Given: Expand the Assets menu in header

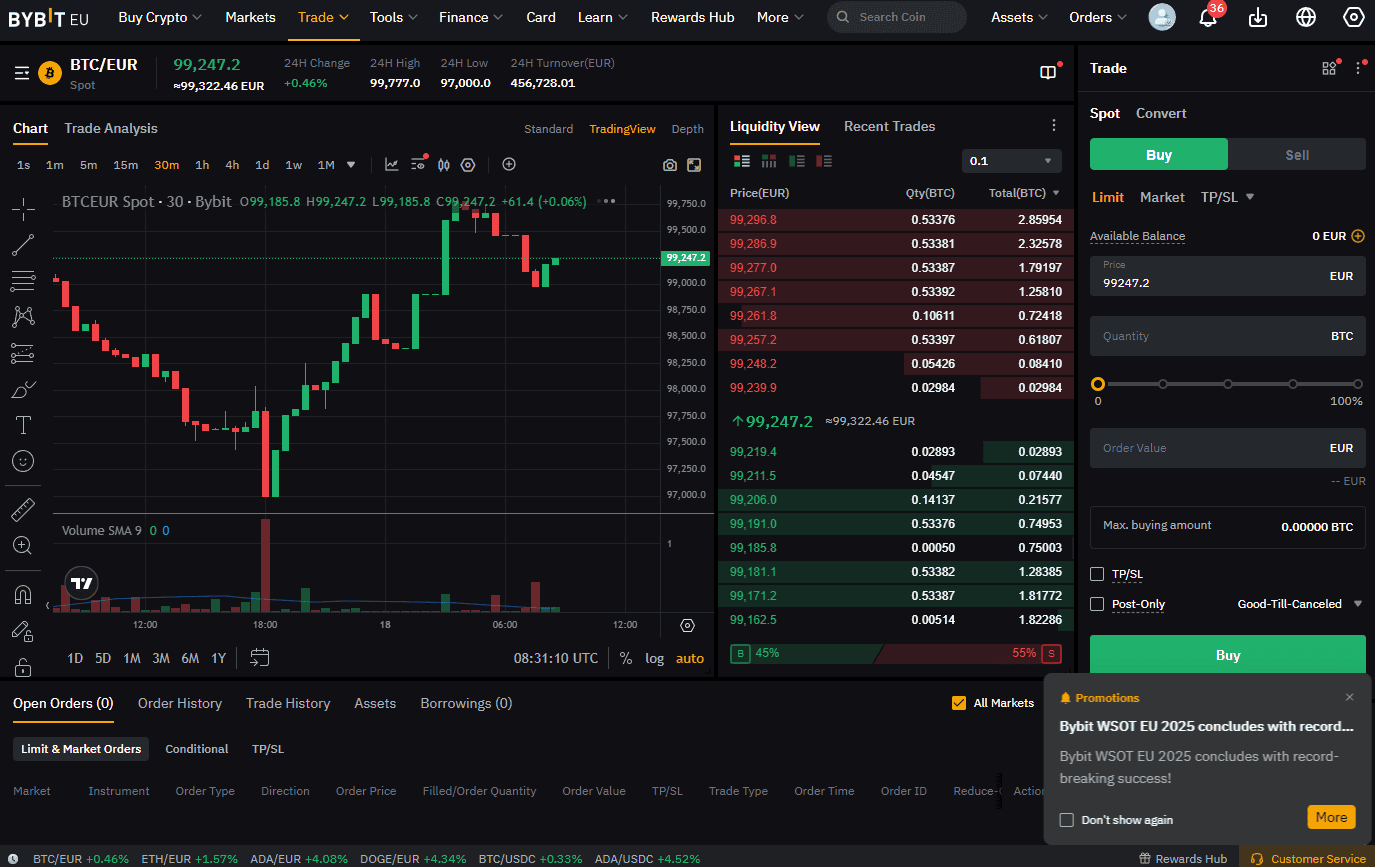Looking at the screenshot, I should (x=1019, y=17).
